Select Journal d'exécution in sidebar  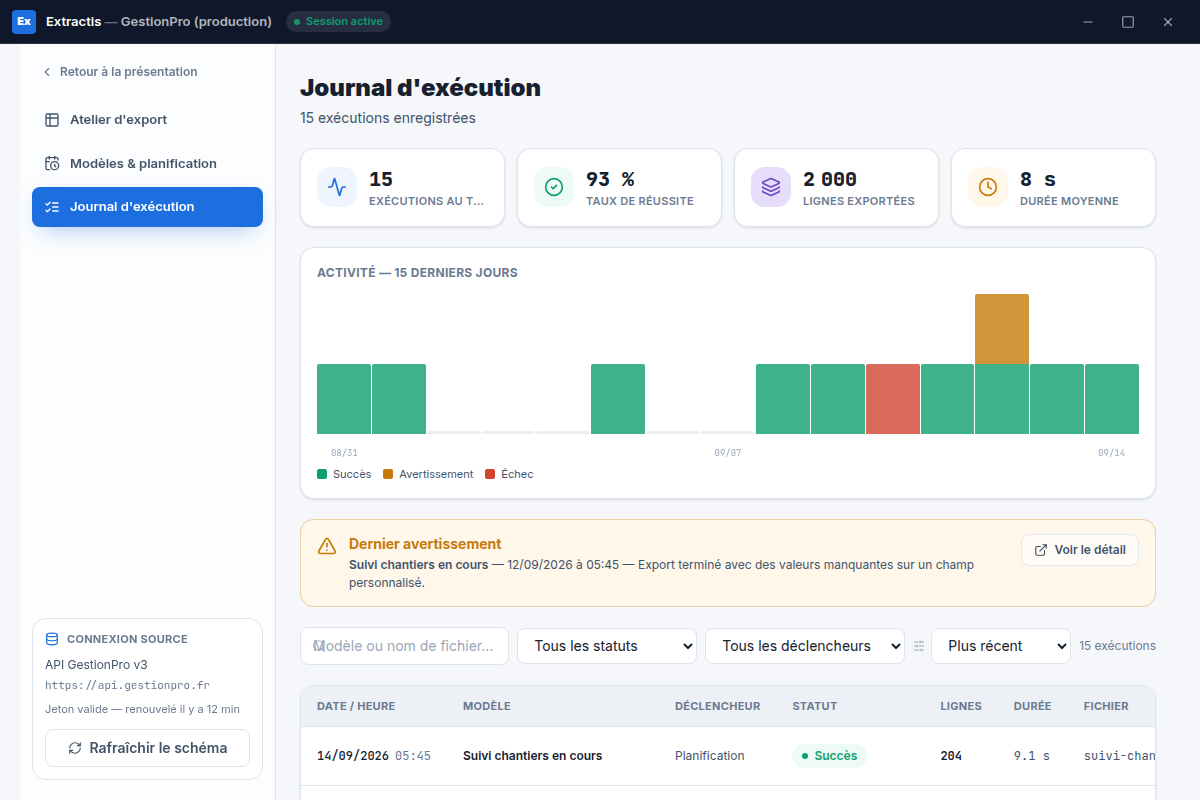(x=147, y=207)
